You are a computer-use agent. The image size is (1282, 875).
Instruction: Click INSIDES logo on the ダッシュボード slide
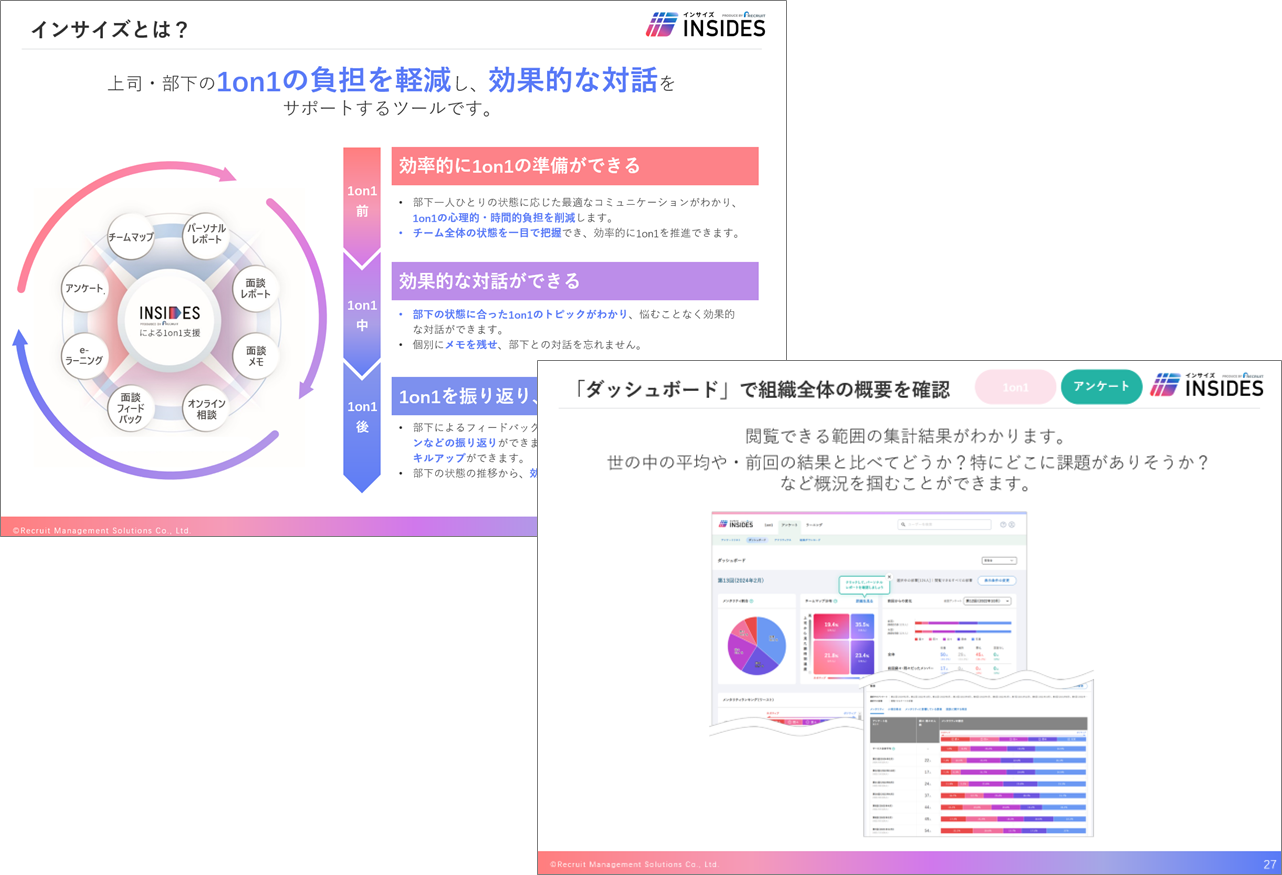[1207, 384]
